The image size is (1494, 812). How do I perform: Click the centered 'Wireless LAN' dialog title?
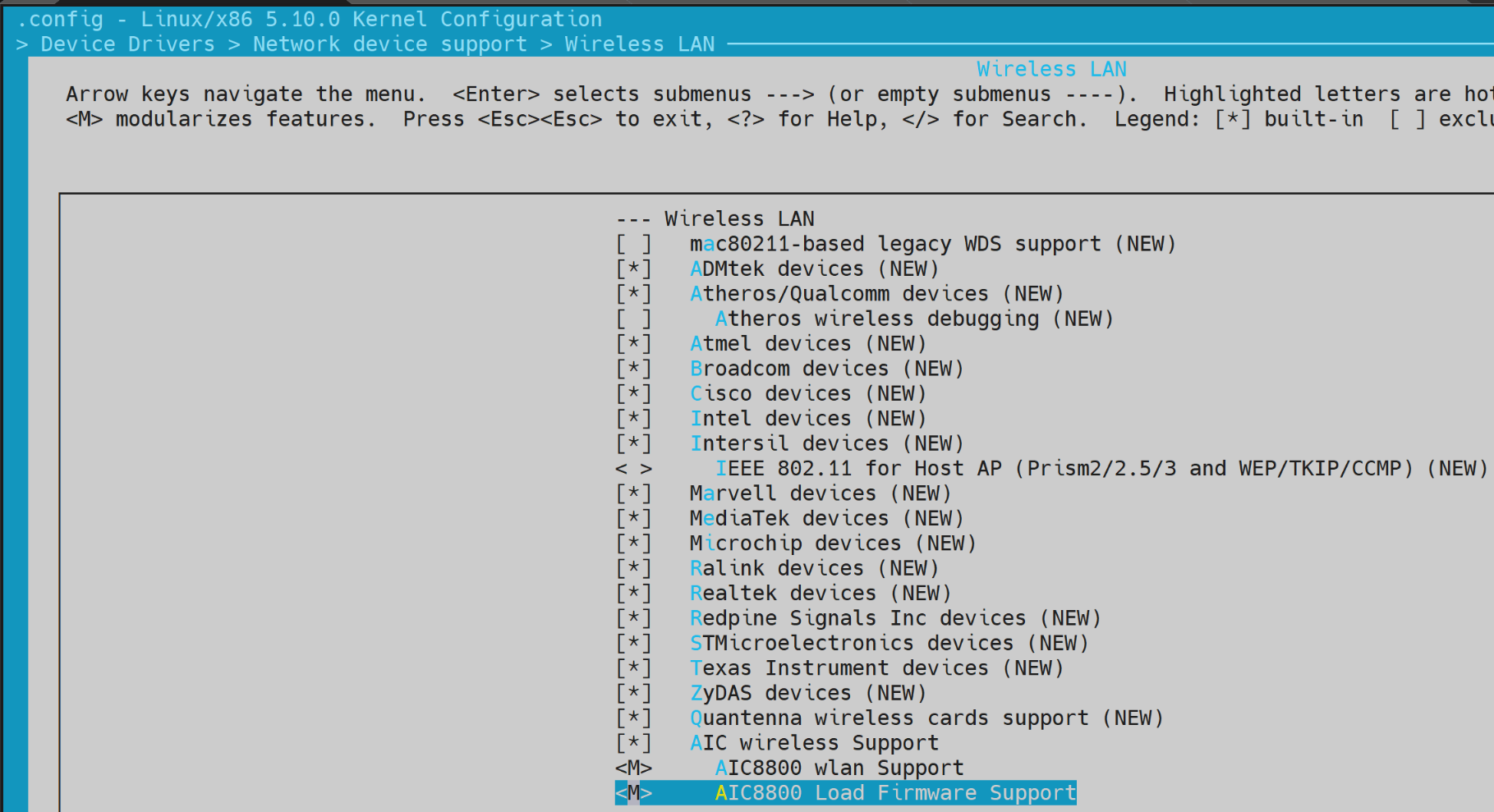(x=1051, y=69)
